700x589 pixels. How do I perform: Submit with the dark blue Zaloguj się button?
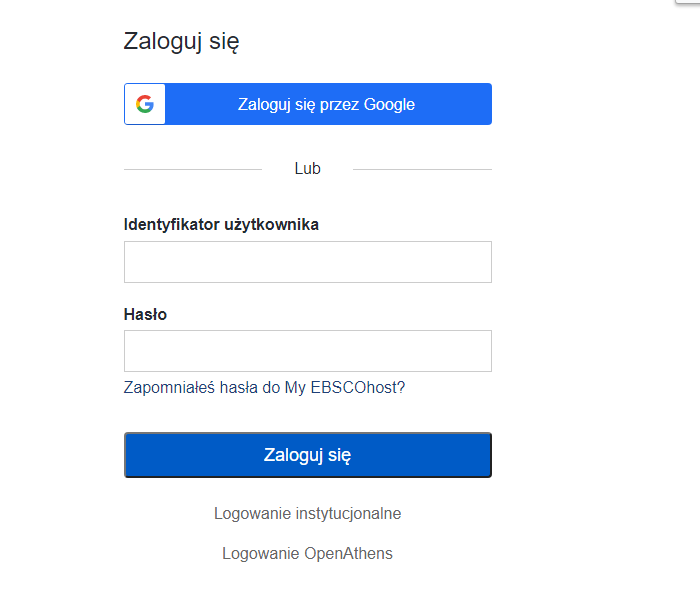308,455
